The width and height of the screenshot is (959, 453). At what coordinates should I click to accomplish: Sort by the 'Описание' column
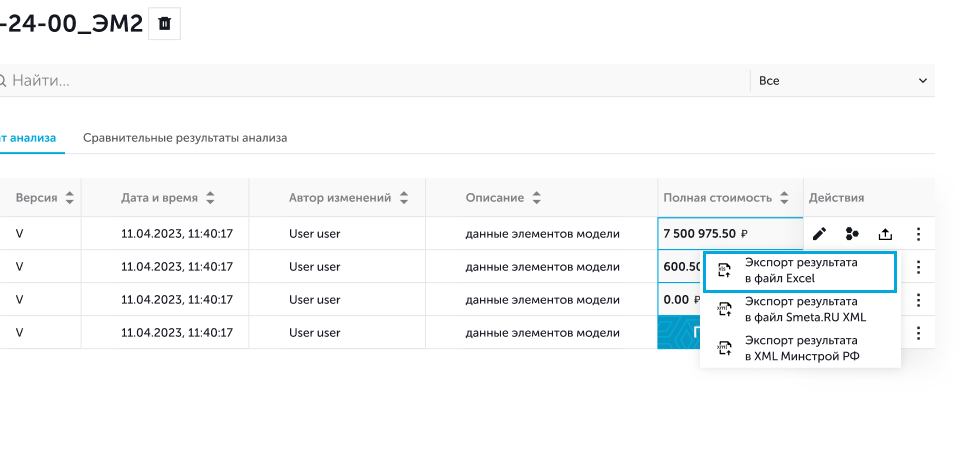click(x=537, y=198)
